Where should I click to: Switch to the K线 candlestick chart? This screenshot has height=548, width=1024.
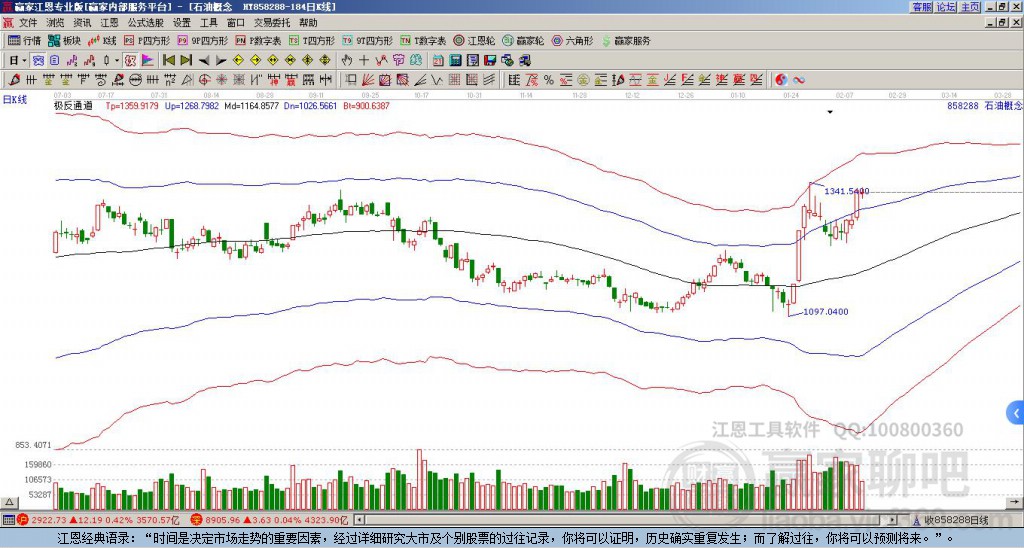[102, 40]
